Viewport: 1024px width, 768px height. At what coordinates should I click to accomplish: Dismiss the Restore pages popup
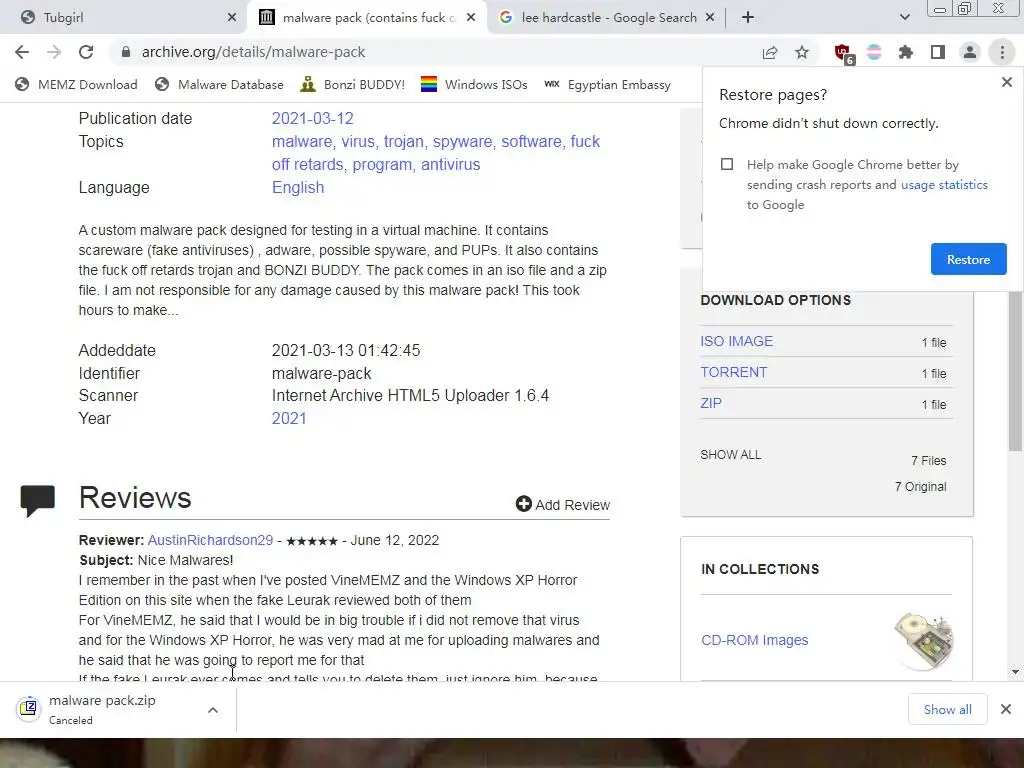[x=1006, y=82]
